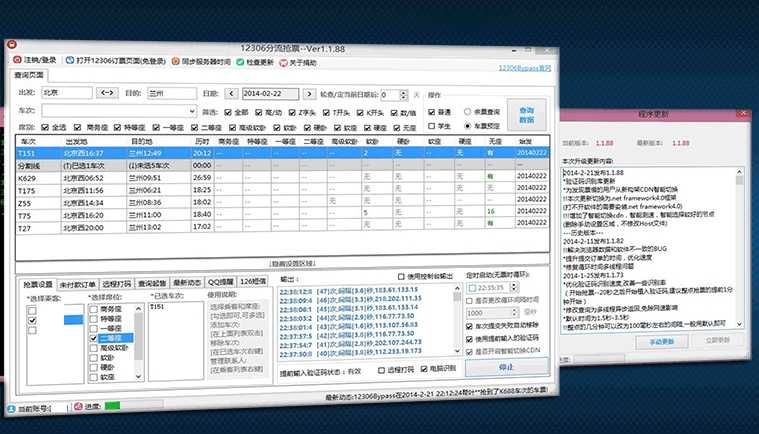Toggle the 全部 filter checkbox
The image size is (759, 434).
pos(228,112)
